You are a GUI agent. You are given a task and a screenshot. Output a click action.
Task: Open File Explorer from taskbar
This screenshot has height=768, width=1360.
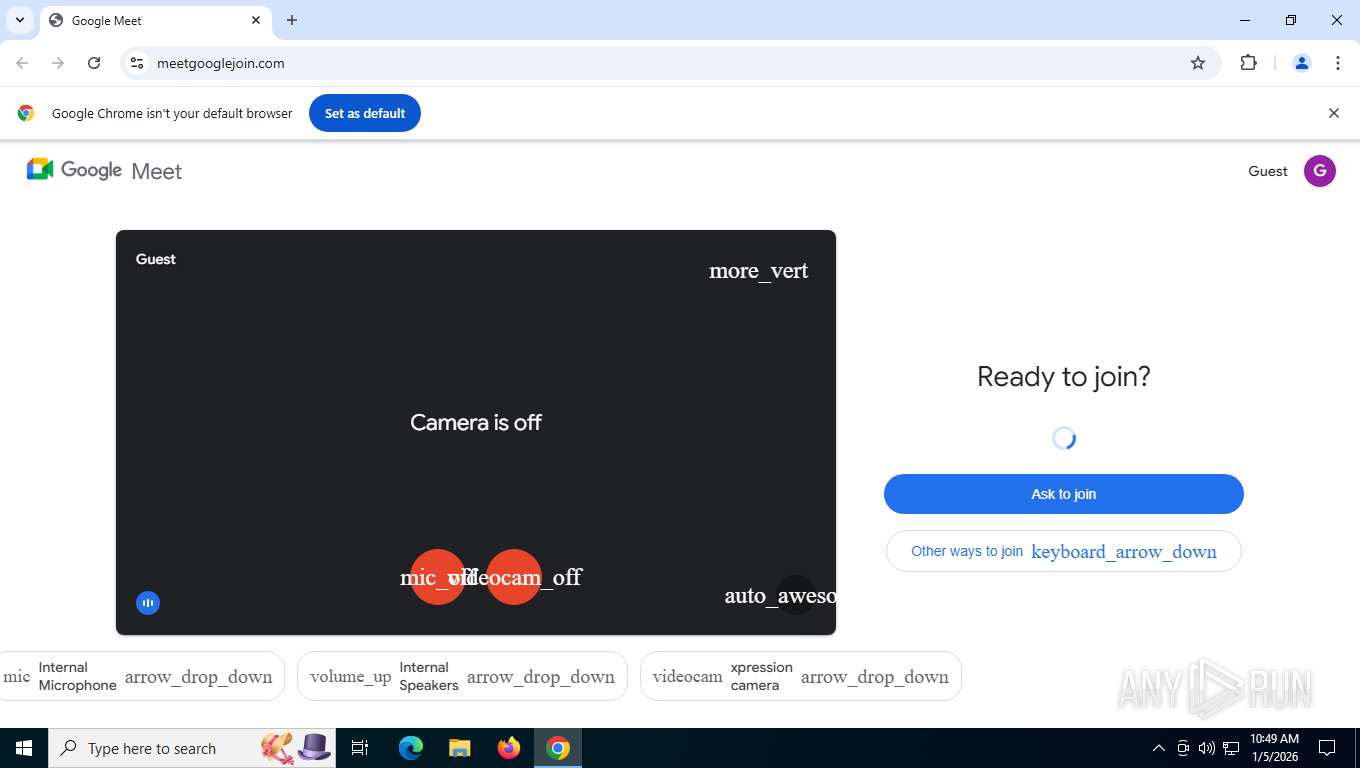(460, 748)
